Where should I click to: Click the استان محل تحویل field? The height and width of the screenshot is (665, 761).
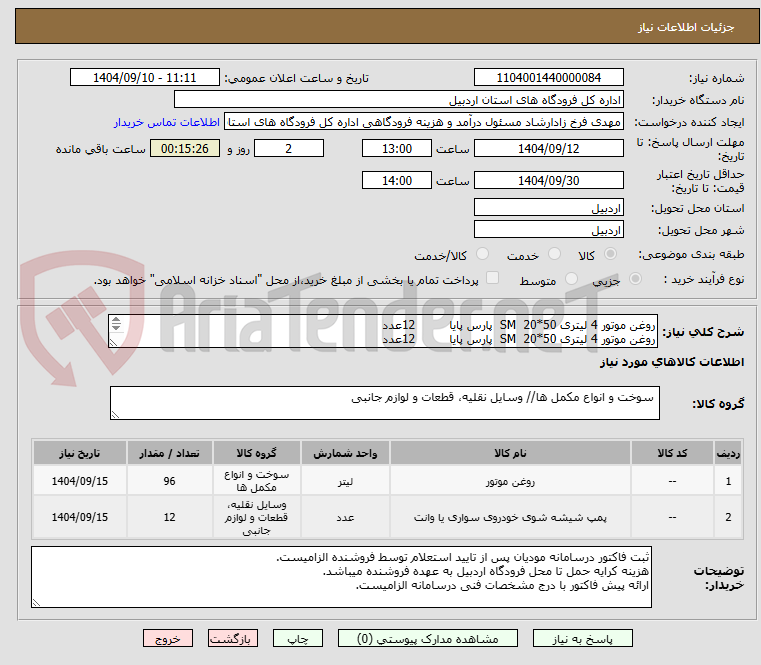coord(548,207)
